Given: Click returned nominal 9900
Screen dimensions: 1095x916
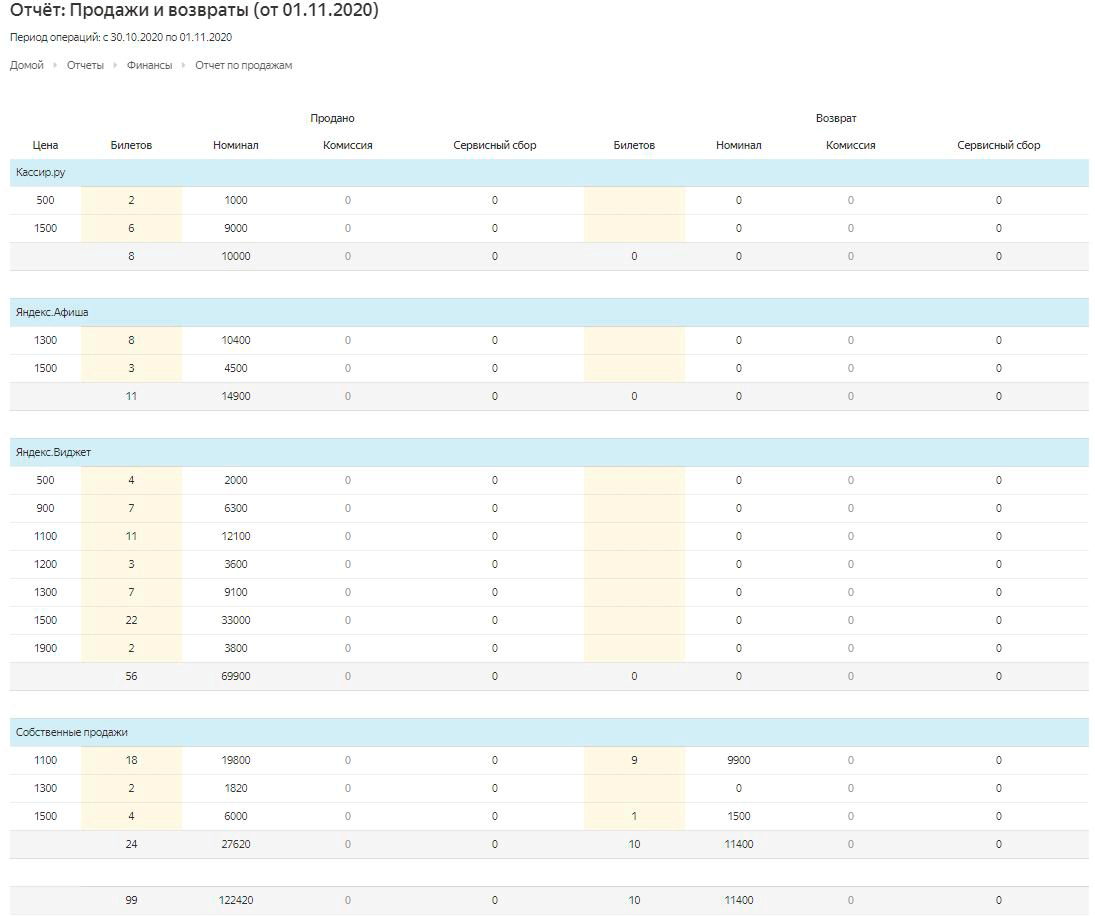Looking at the screenshot, I should click(739, 760).
